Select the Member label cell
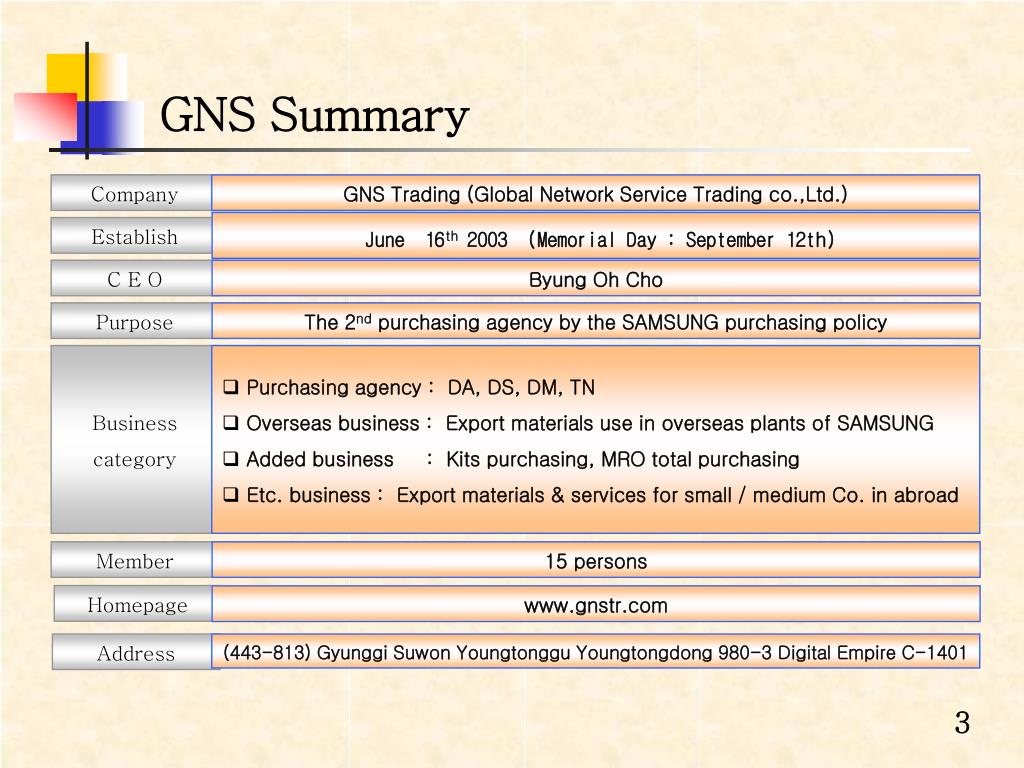The height and width of the screenshot is (768, 1024). tap(131, 560)
